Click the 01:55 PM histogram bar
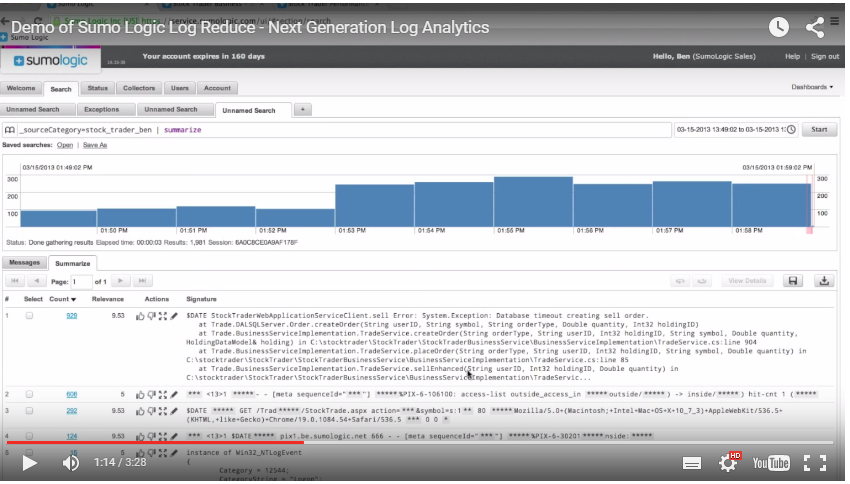The height and width of the screenshot is (484, 850). [x=533, y=202]
